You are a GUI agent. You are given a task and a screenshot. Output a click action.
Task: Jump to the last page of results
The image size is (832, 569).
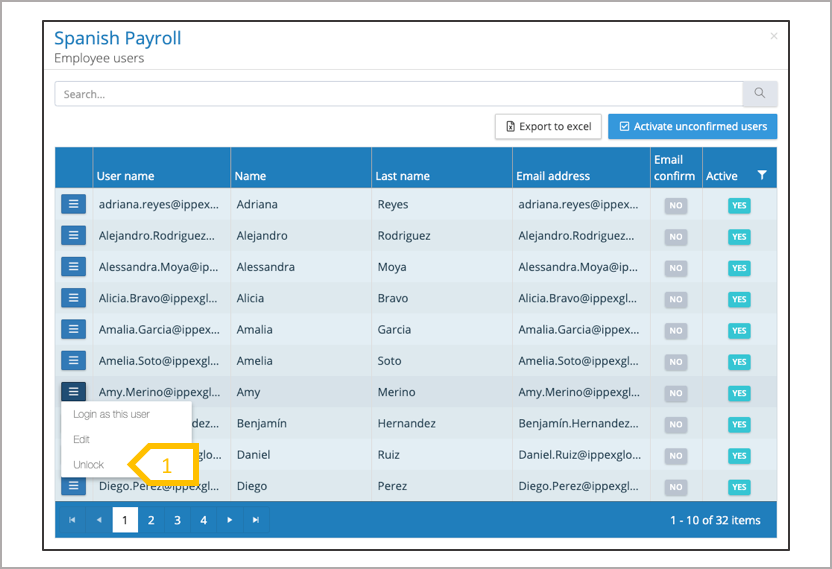click(256, 520)
